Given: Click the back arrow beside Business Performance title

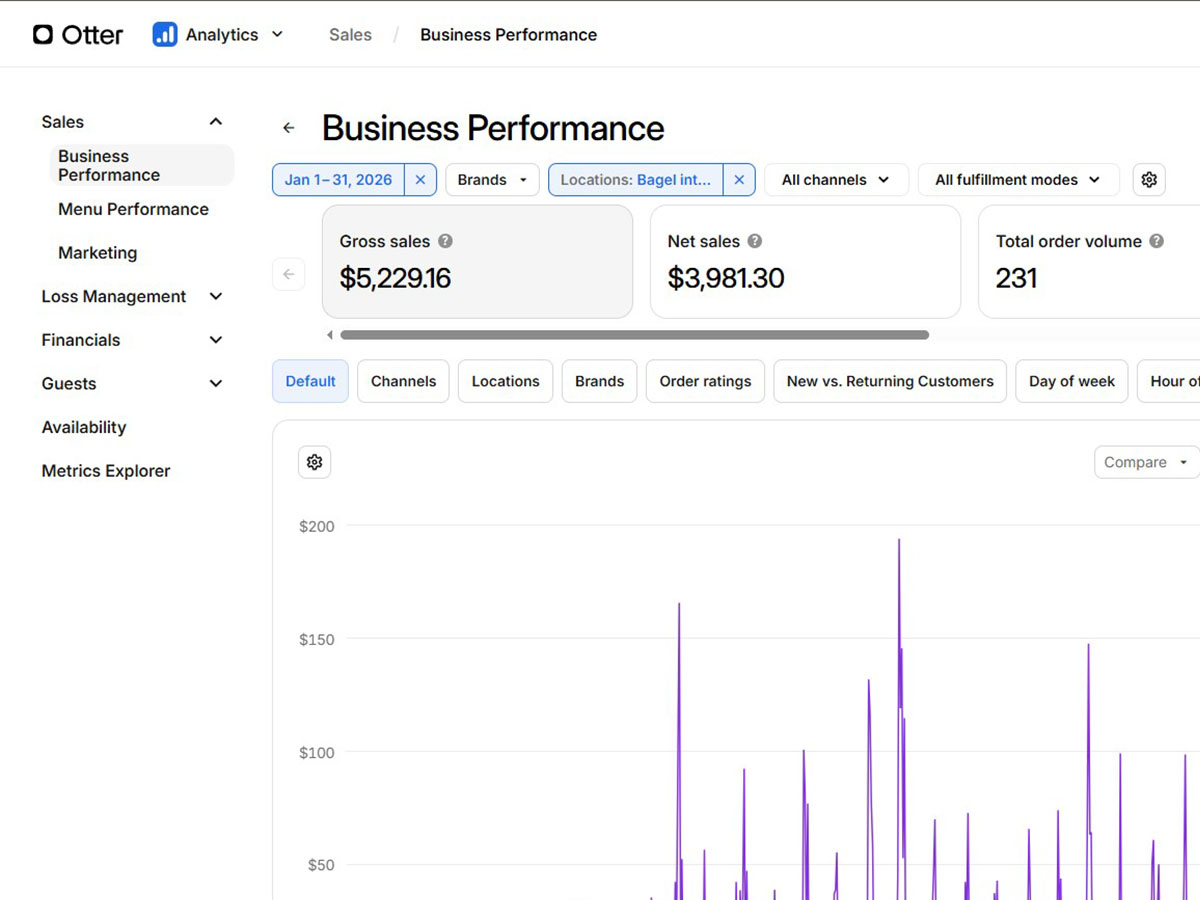Looking at the screenshot, I should [289, 128].
